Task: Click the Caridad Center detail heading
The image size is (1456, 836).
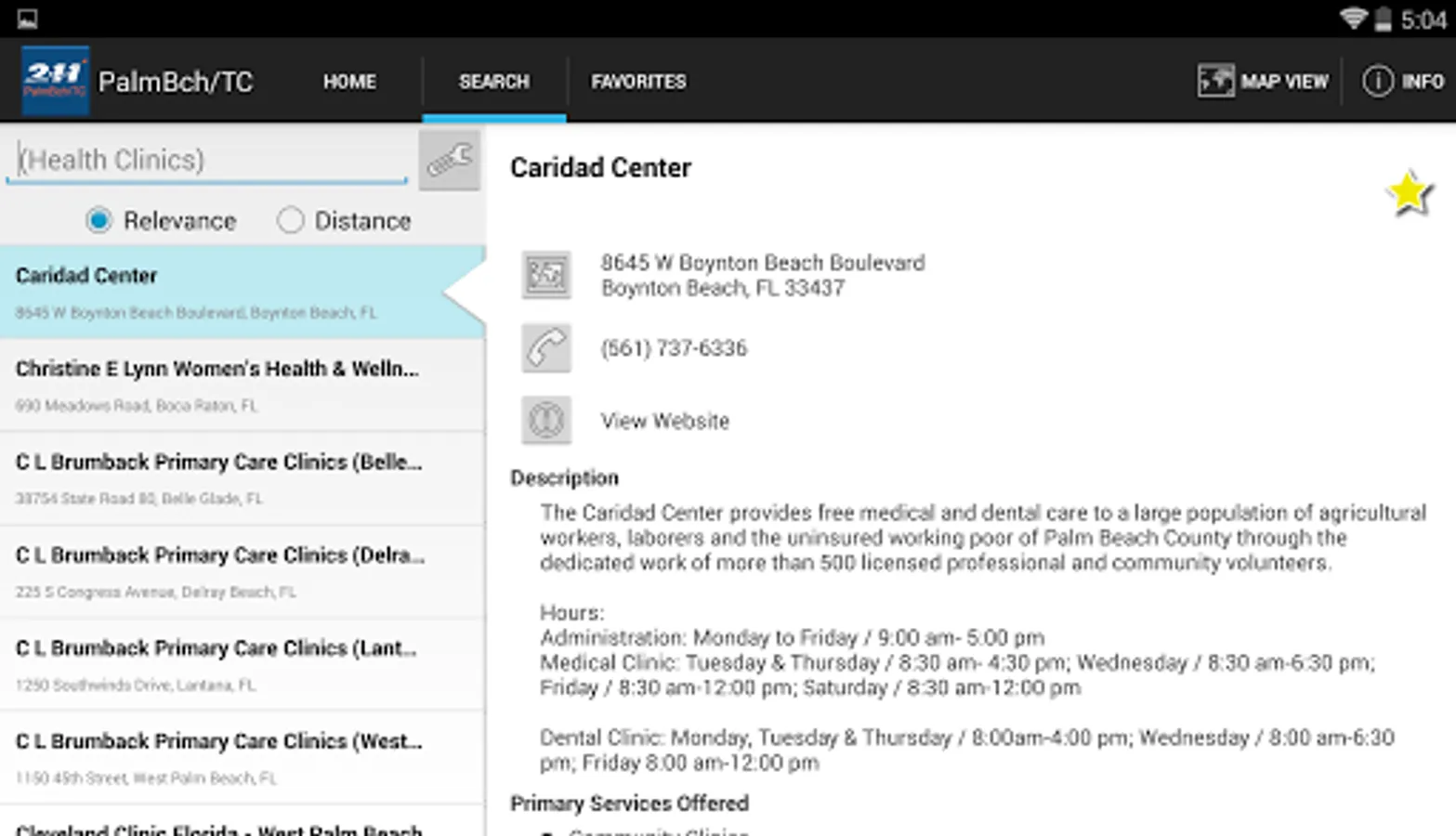Action: (x=600, y=167)
